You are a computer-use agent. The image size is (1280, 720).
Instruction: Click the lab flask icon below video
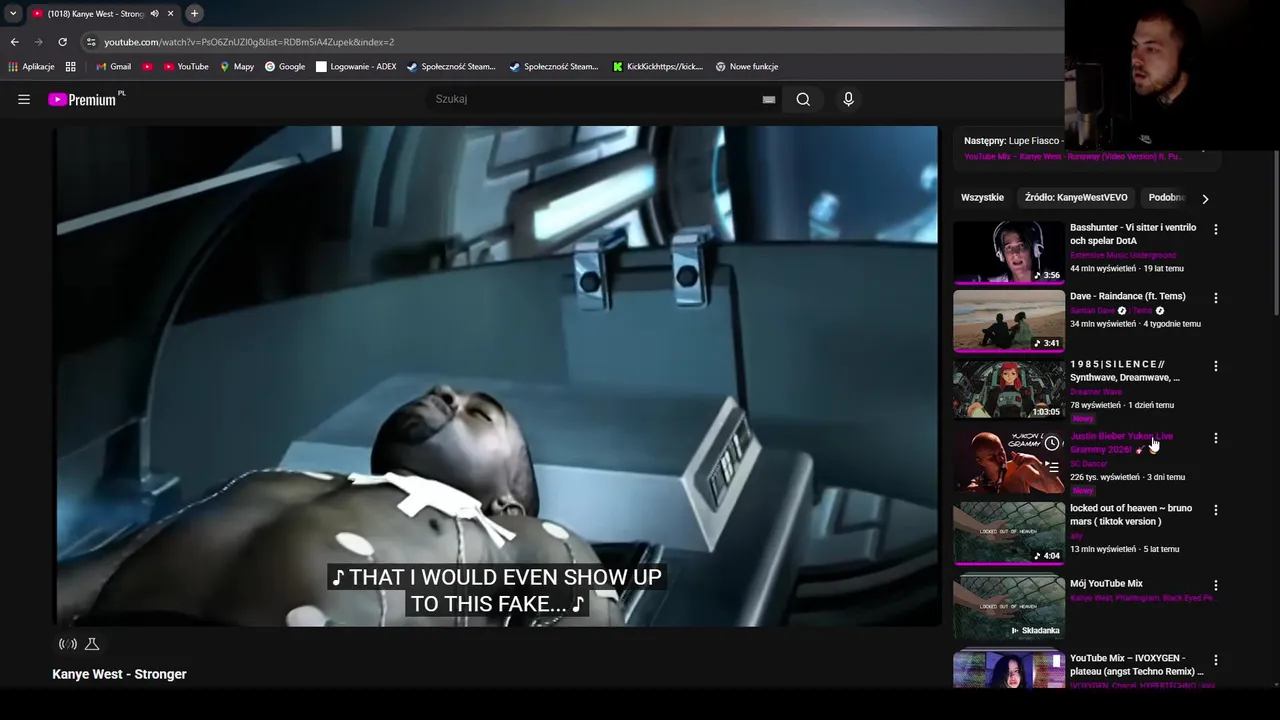click(x=92, y=644)
